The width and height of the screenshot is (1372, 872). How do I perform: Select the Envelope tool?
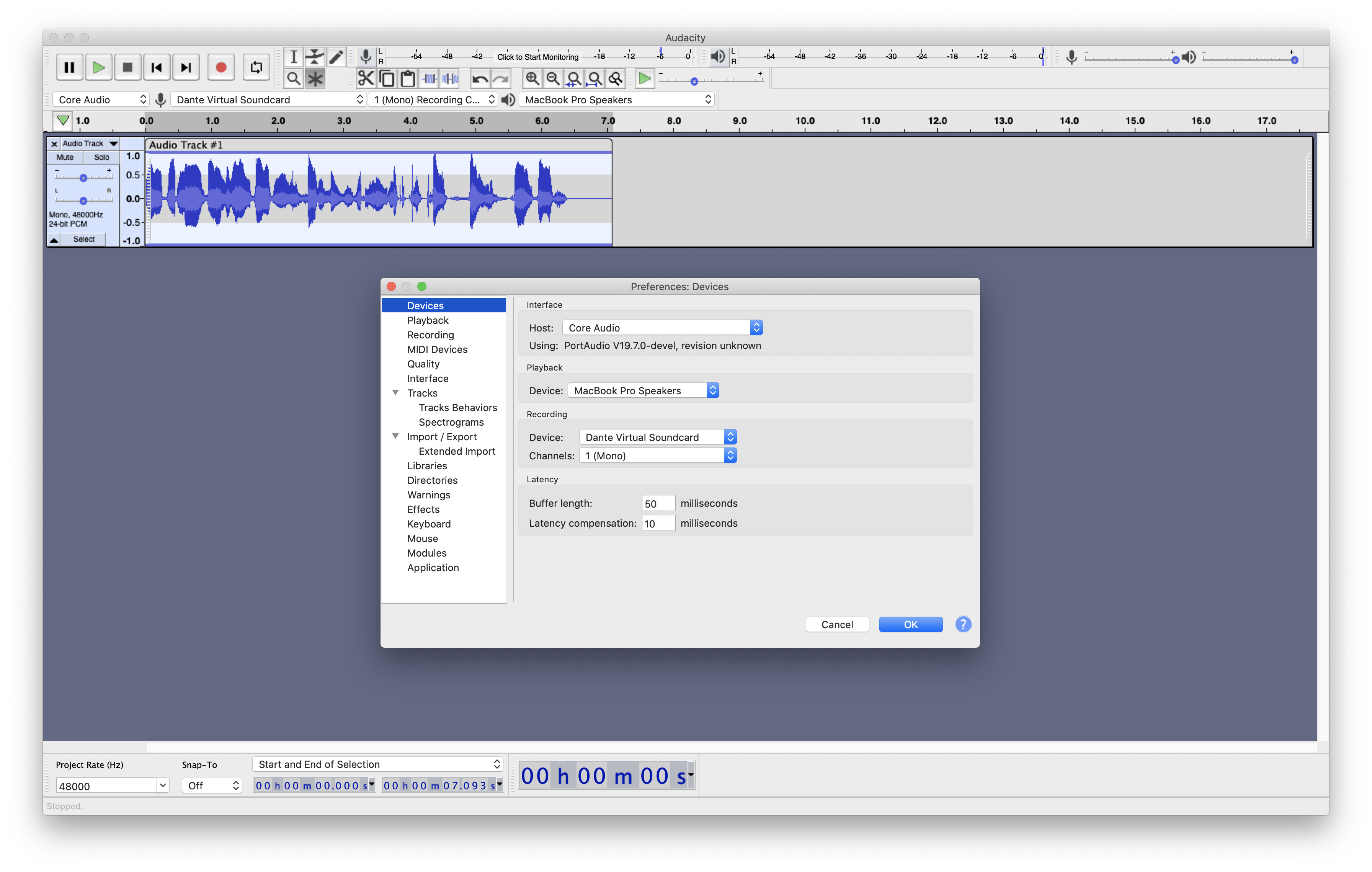click(x=315, y=57)
